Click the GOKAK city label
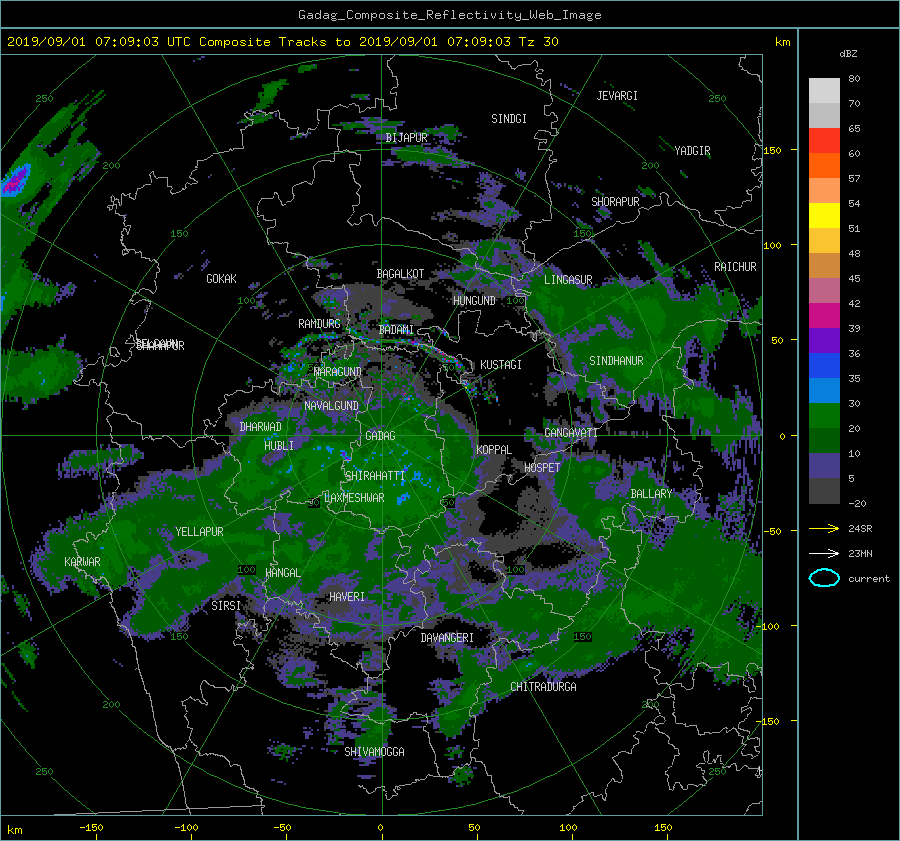This screenshot has width=900, height=841. point(221,278)
